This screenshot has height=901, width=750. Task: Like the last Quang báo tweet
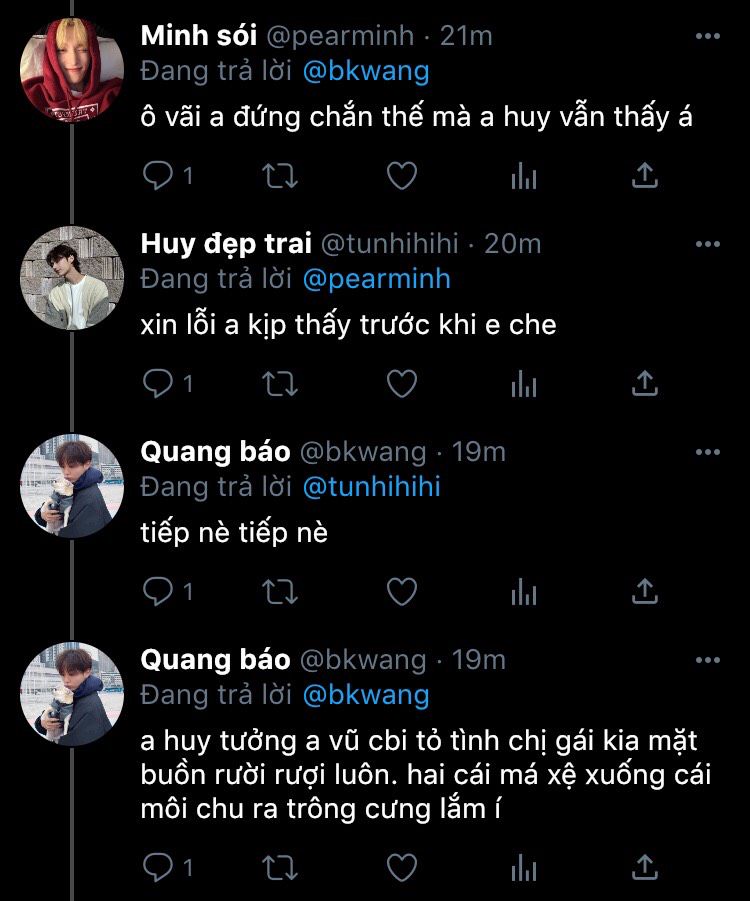click(x=402, y=867)
